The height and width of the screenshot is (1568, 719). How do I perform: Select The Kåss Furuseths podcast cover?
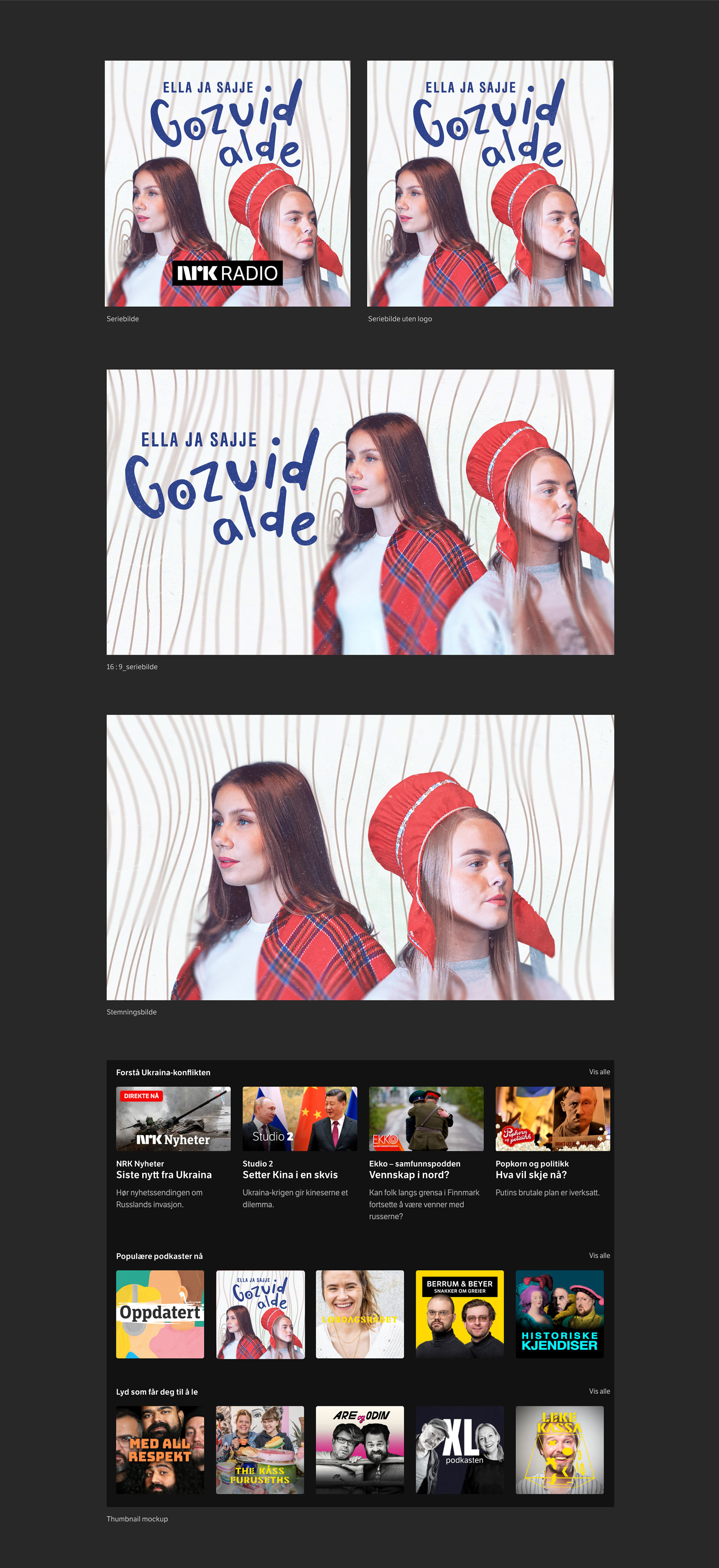click(260, 1449)
